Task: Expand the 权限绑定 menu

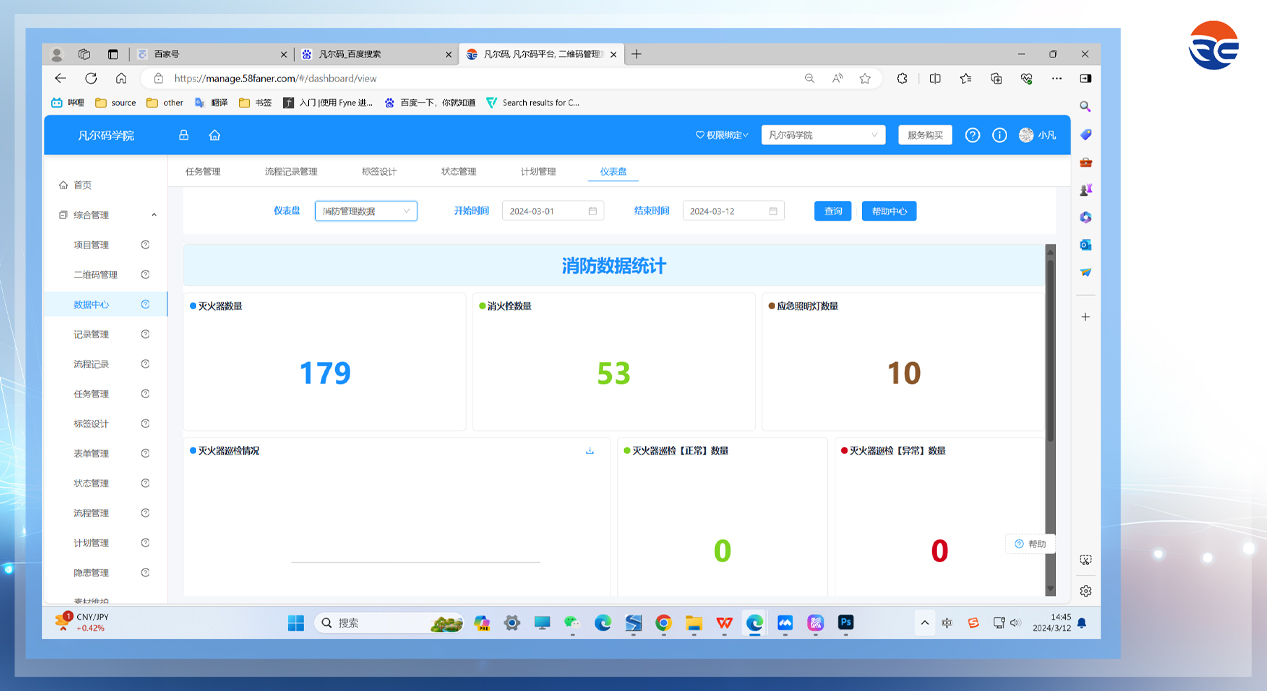Action: tap(722, 135)
